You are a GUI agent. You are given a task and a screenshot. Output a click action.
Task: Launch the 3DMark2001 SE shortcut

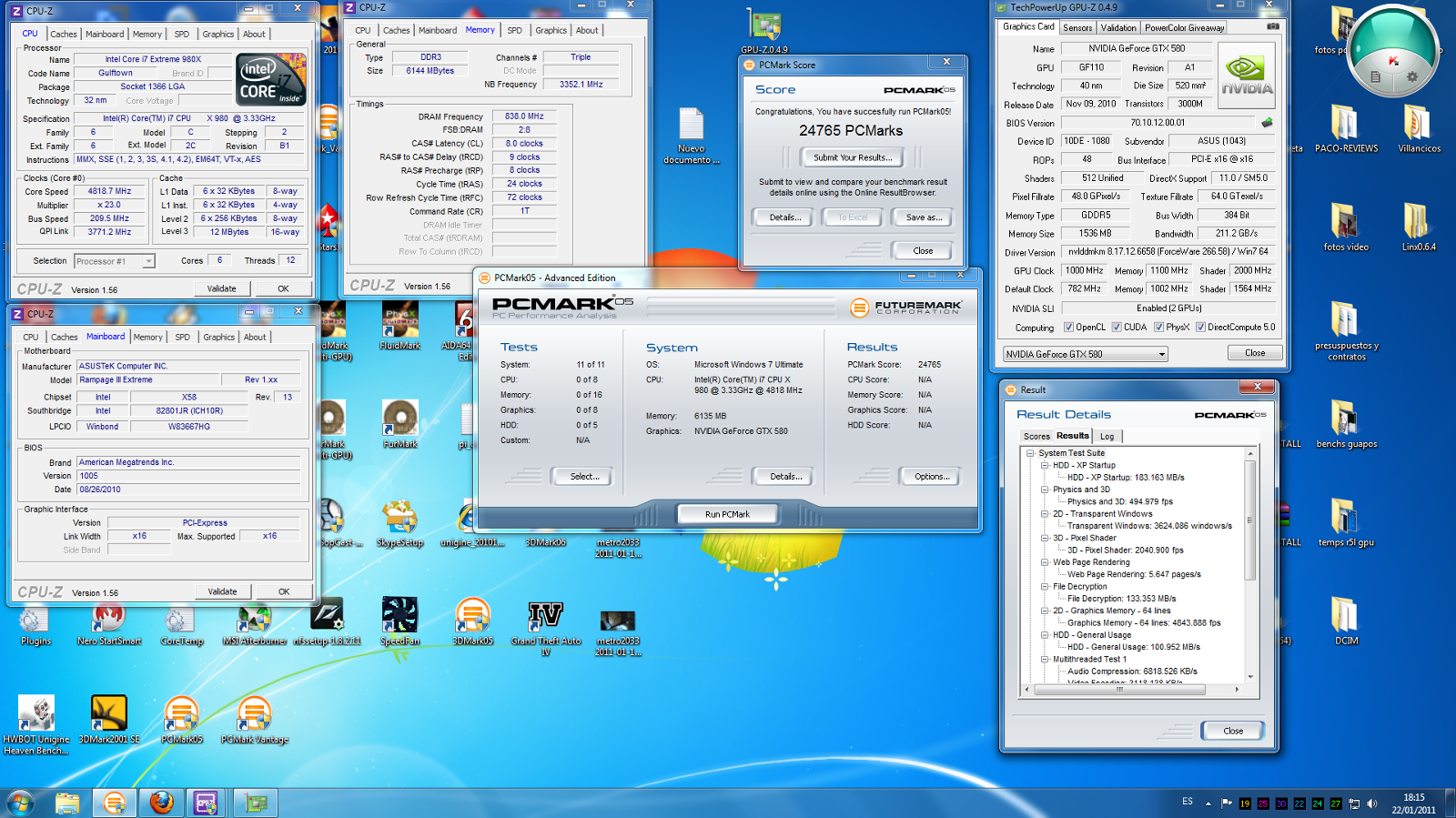click(109, 719)
